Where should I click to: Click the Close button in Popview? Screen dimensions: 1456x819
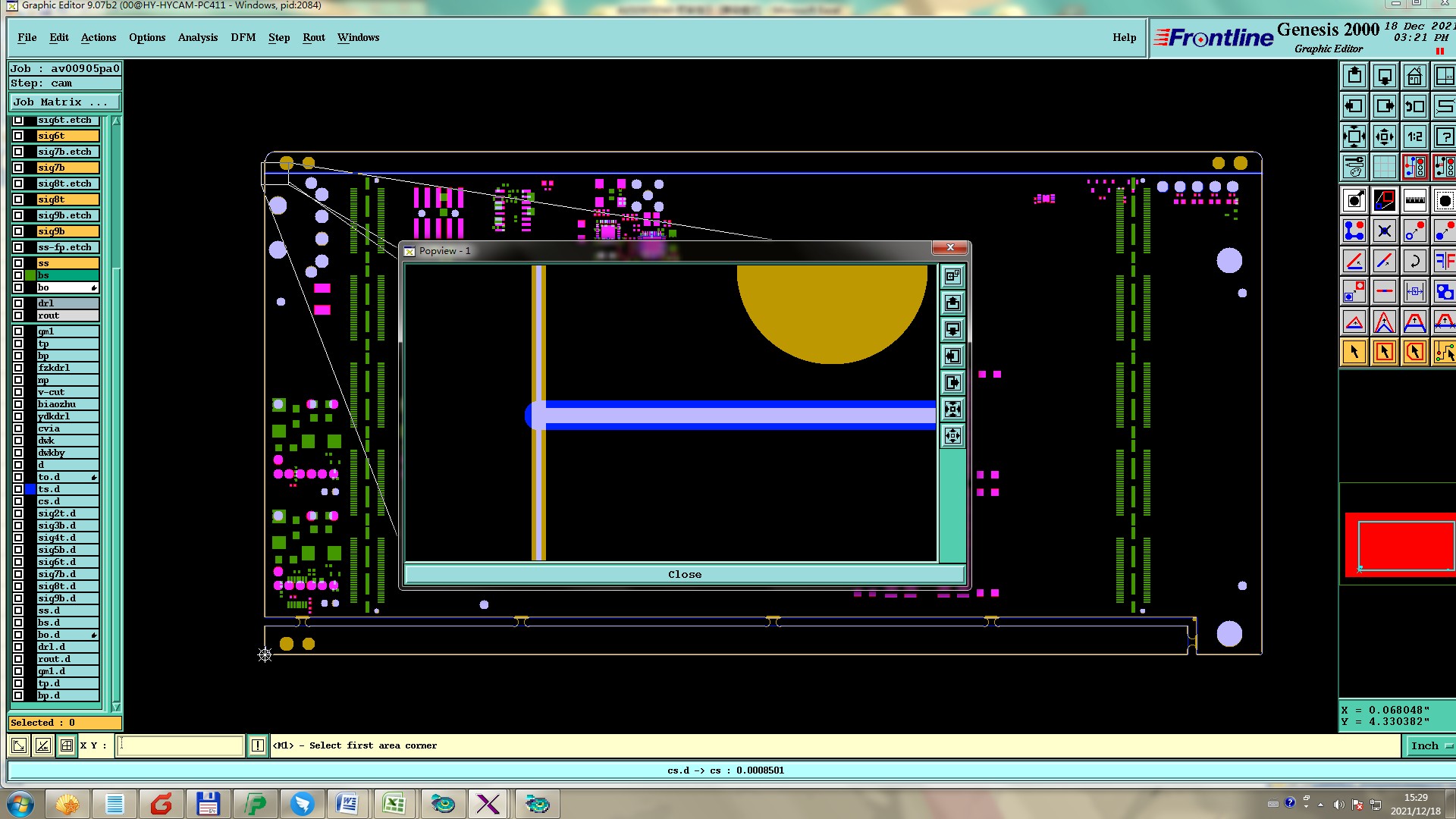[684, 574]
